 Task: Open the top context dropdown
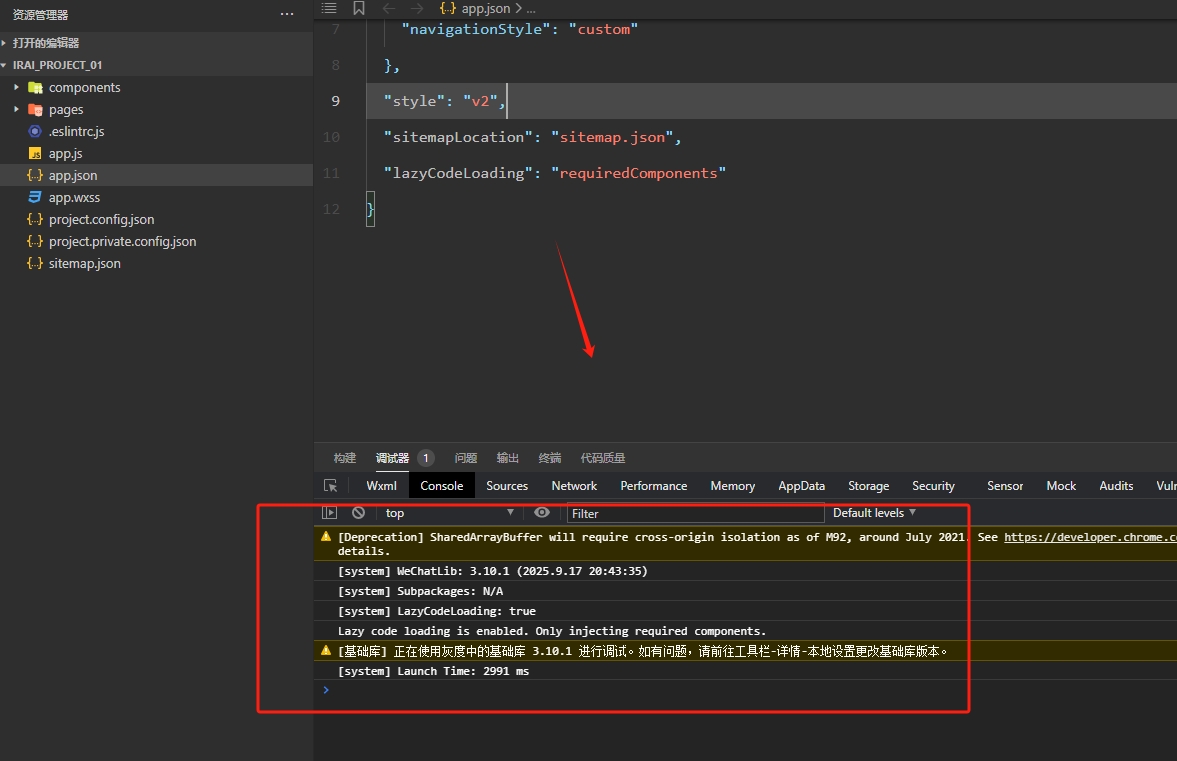pyautogui.click(x=449, y=513)
